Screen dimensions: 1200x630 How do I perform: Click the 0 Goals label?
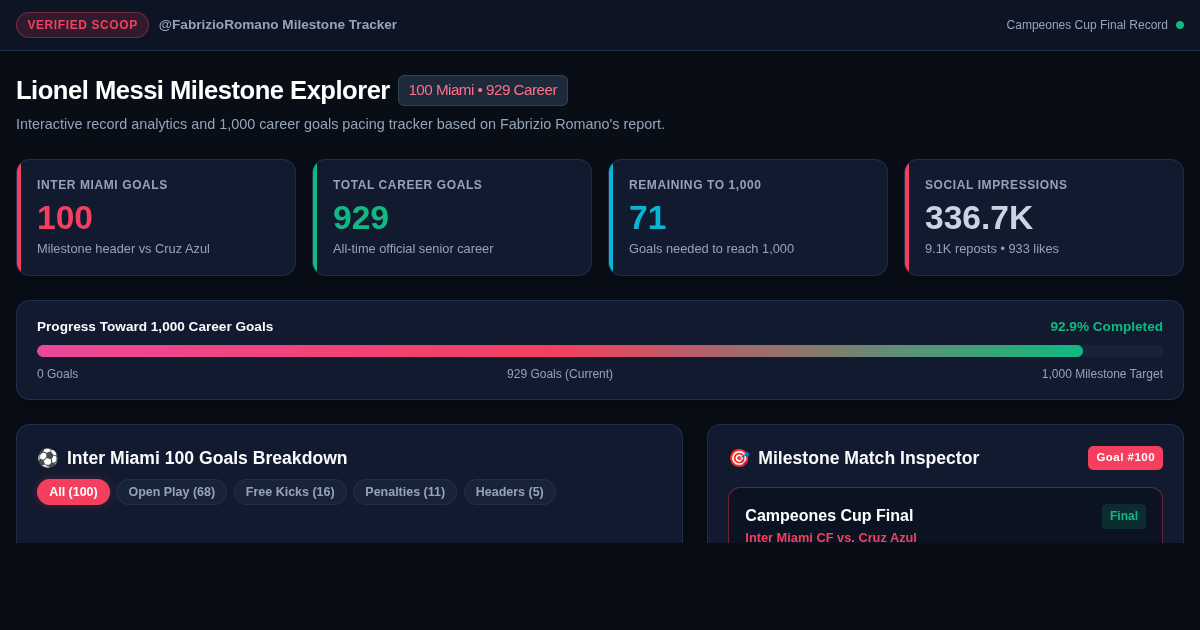[x=58, y=374]
